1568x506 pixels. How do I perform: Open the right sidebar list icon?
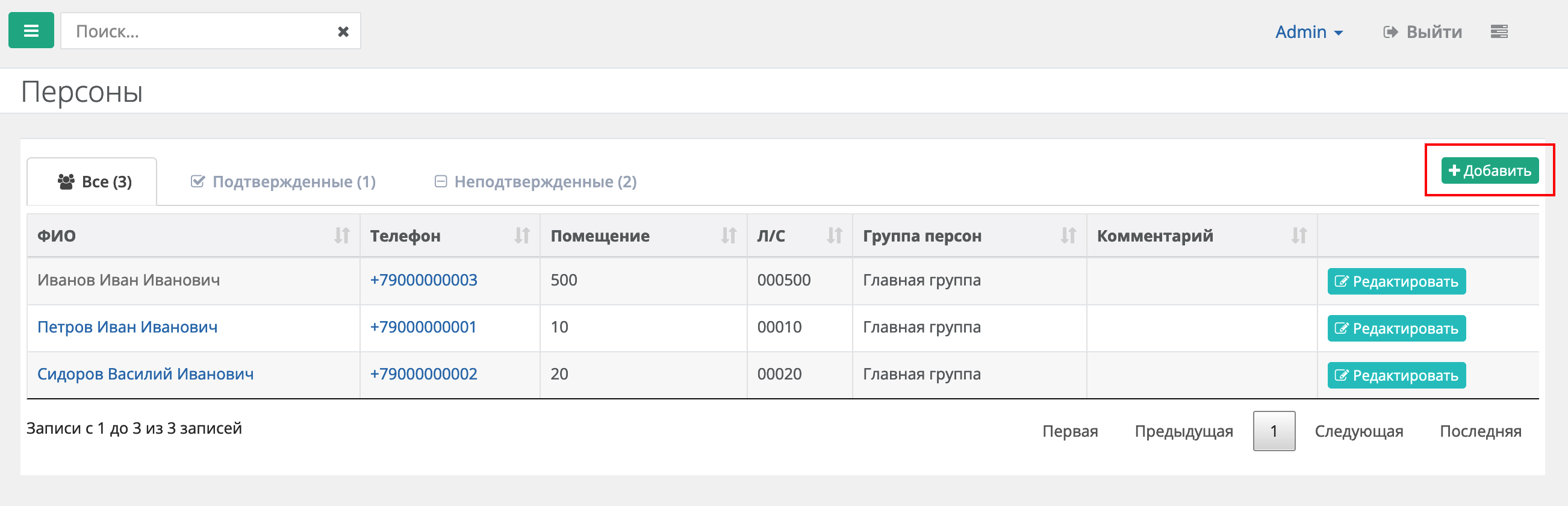click(1499, 32)
